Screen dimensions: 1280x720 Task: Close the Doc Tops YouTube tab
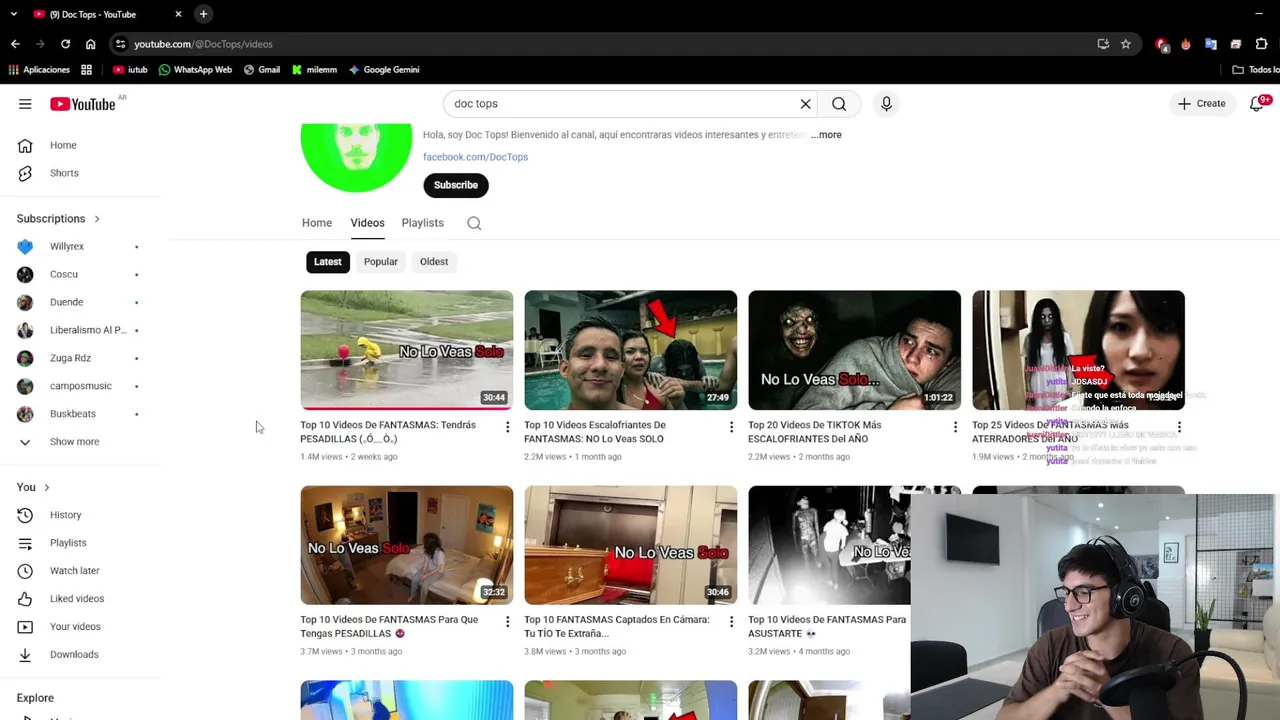pyautogui.click(x=178, y=14)
